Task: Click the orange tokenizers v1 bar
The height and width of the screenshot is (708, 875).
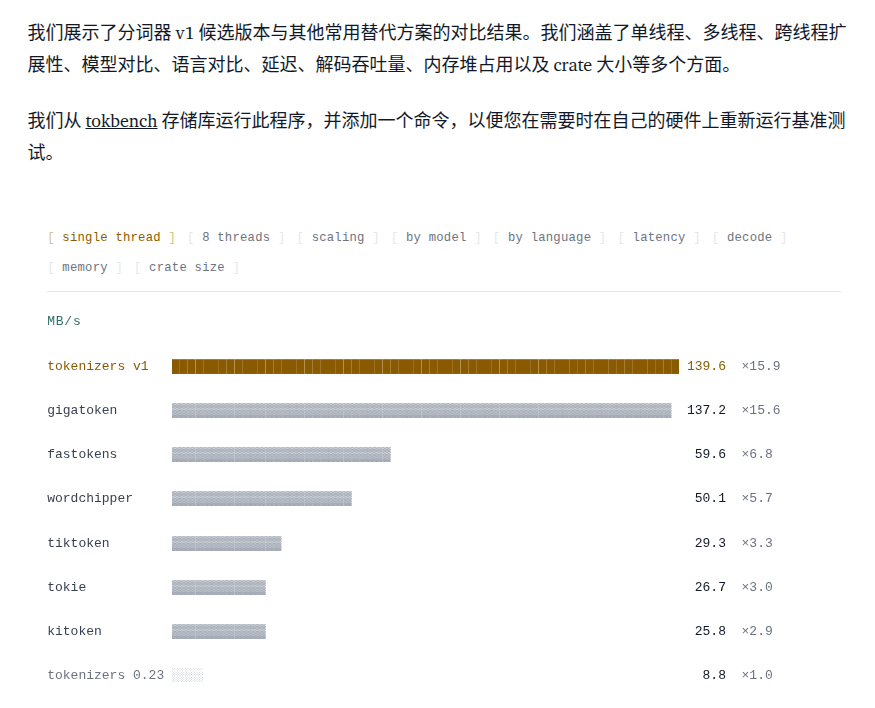Action: pyautogui.click(x=425, y=367)
